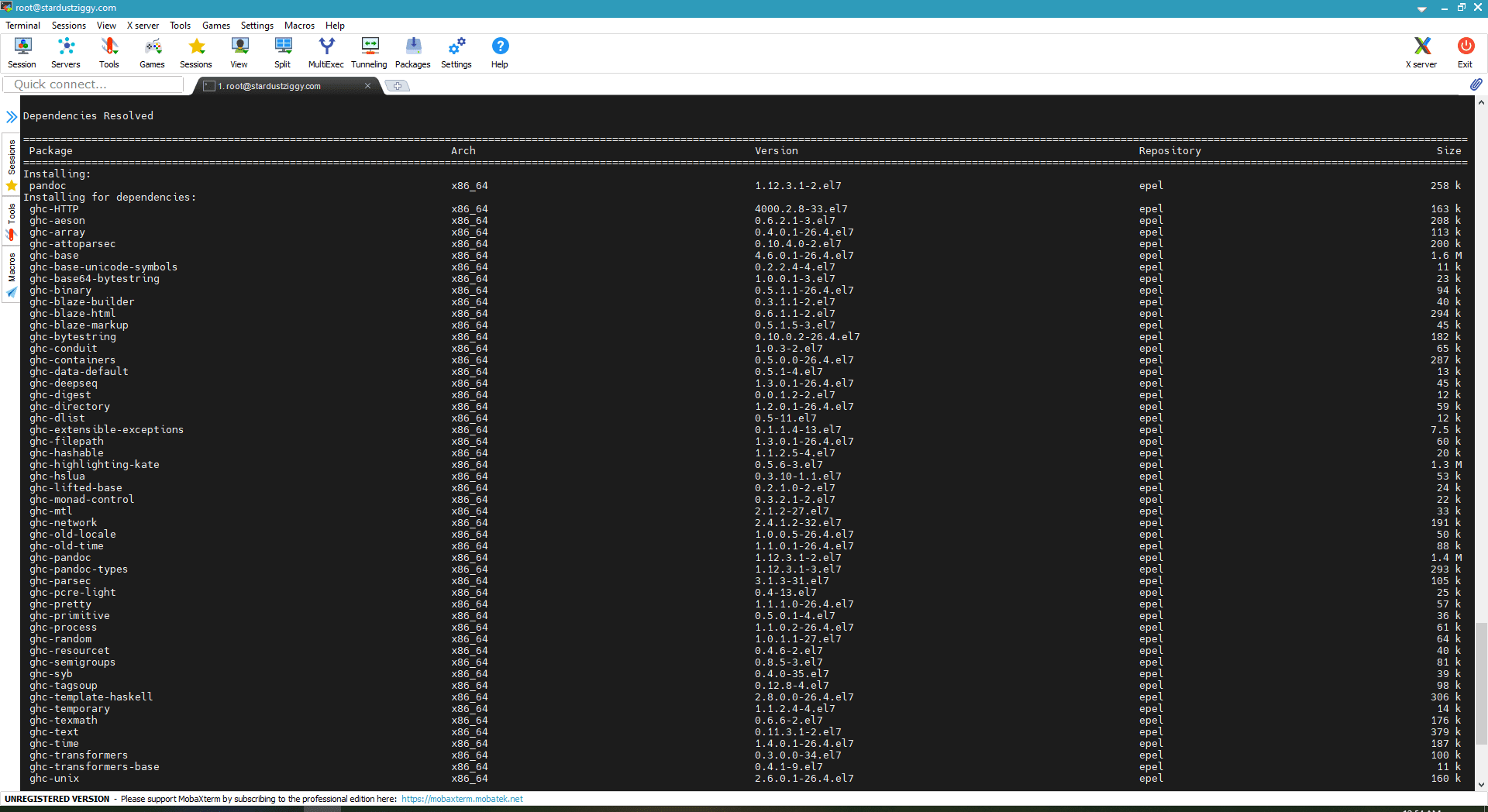Image resolution: width=1488 pixels, height=812 pixels.
Task: Open the Games menu in the menu bar
Action: point(216,26)
